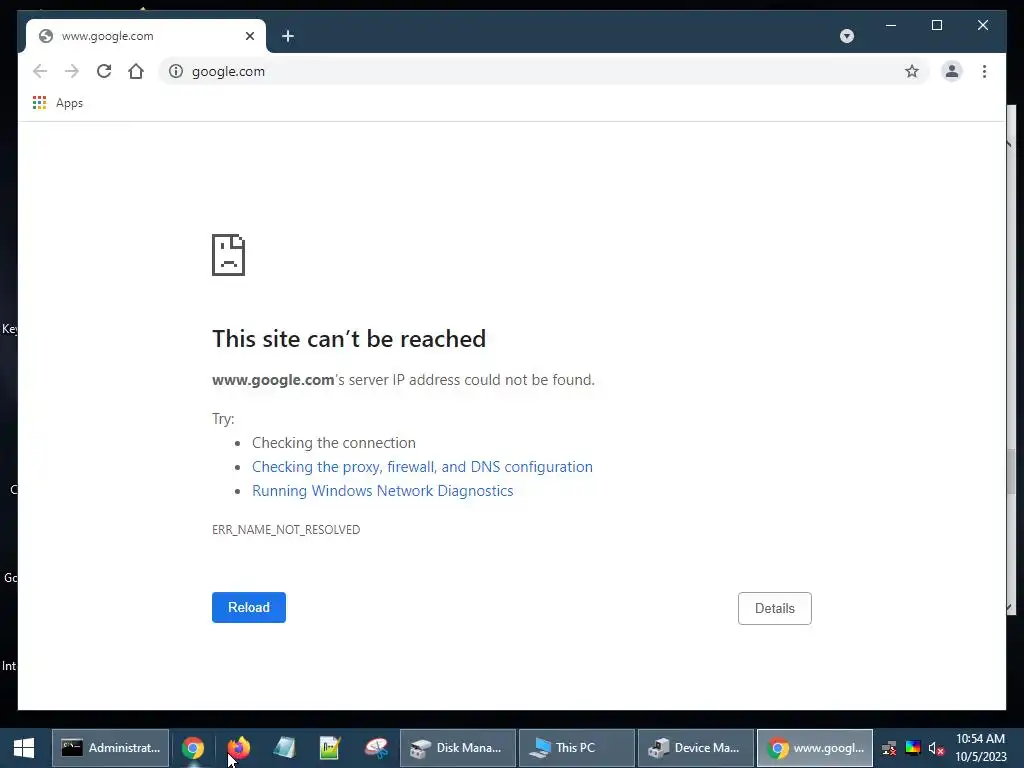Select the www.google Chrome taskbar button

click(815, 748)
